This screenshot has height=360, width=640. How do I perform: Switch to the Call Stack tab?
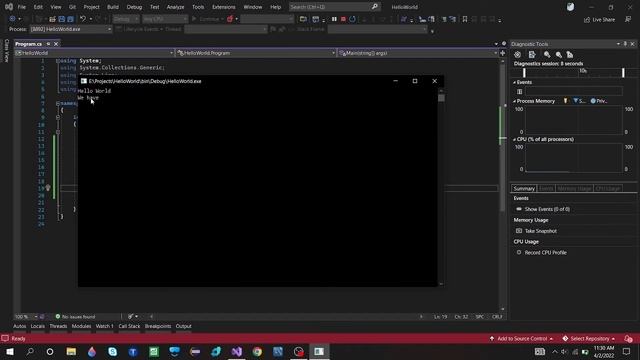click(x=129, y=326)
